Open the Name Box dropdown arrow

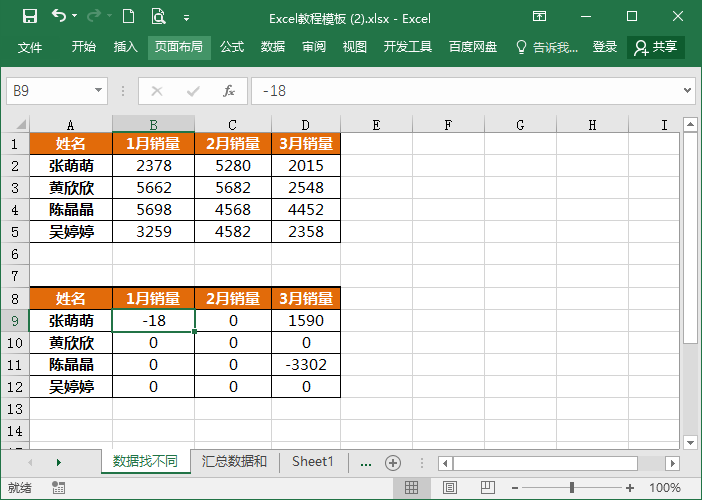(x=99, y=91)
